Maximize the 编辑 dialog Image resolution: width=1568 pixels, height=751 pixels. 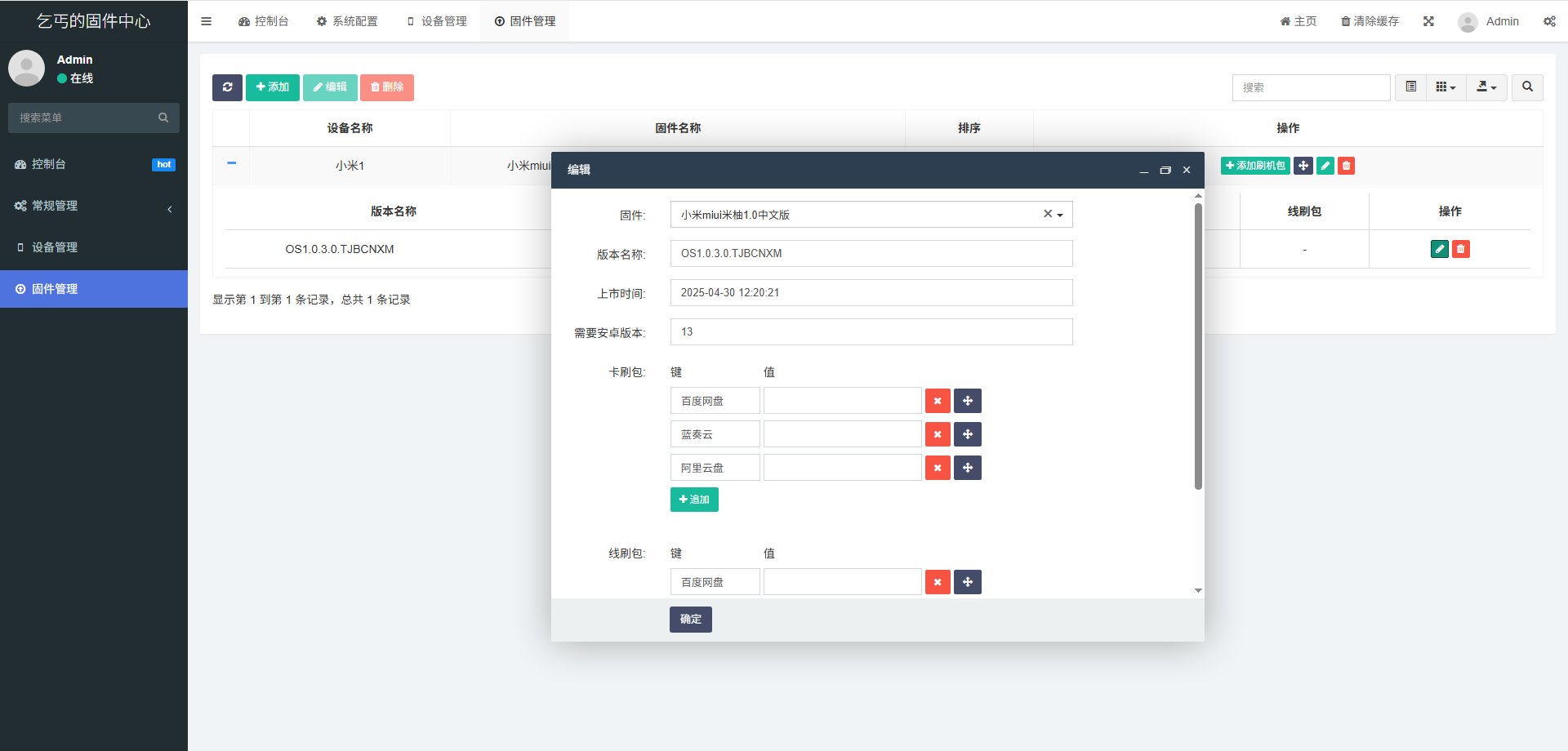(1165, 170)
